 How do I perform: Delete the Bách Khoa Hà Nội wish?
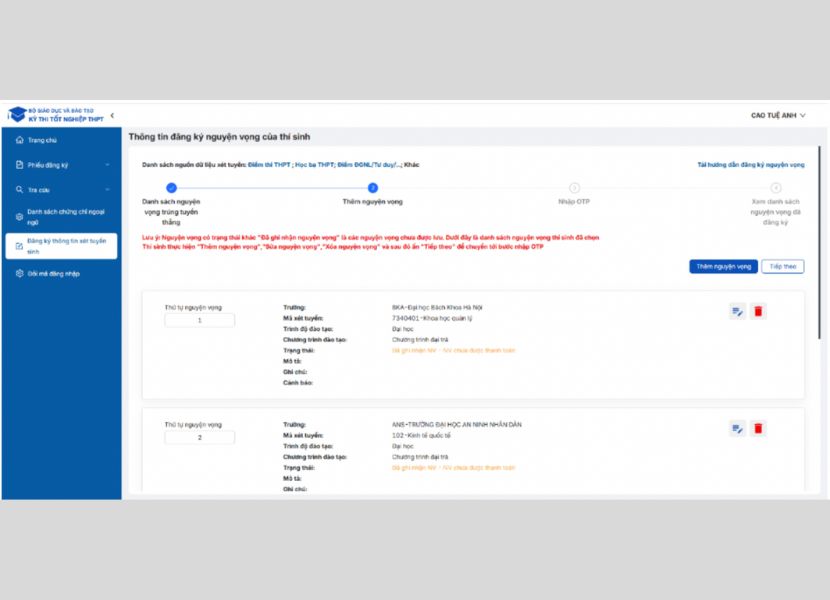point(758,312)
